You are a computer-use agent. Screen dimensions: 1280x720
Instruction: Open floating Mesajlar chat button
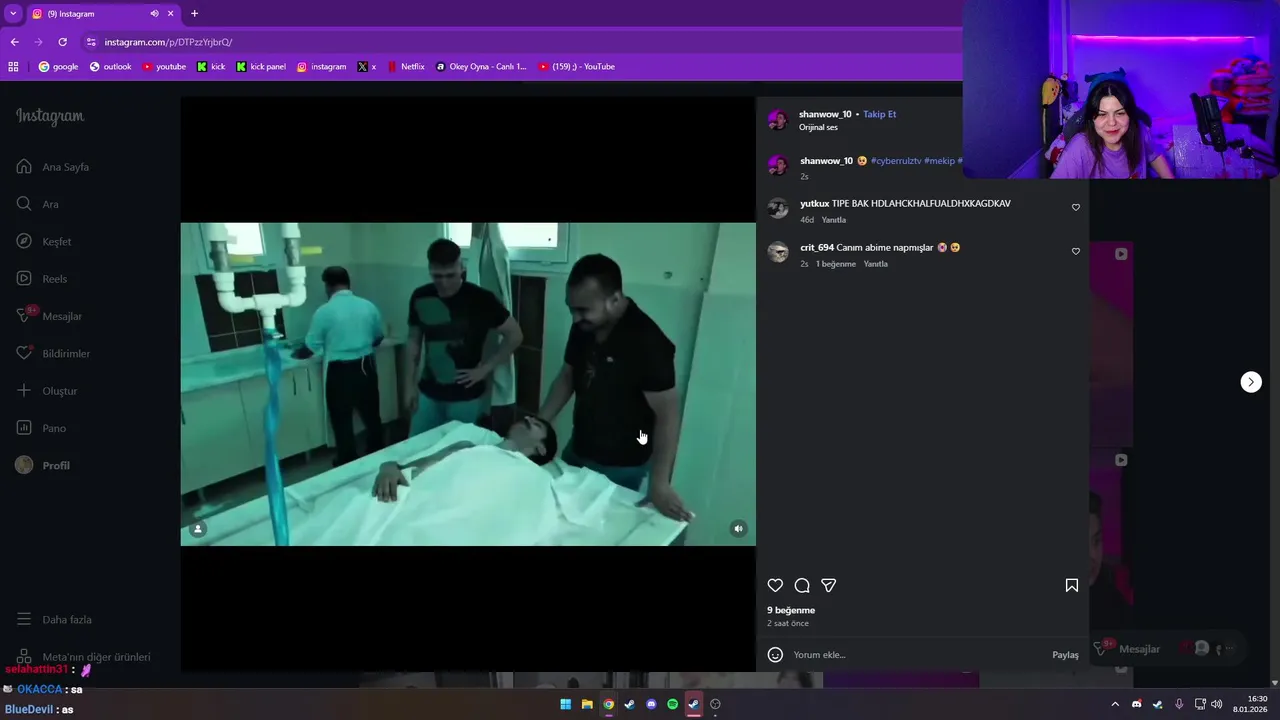coord(1128,649)
